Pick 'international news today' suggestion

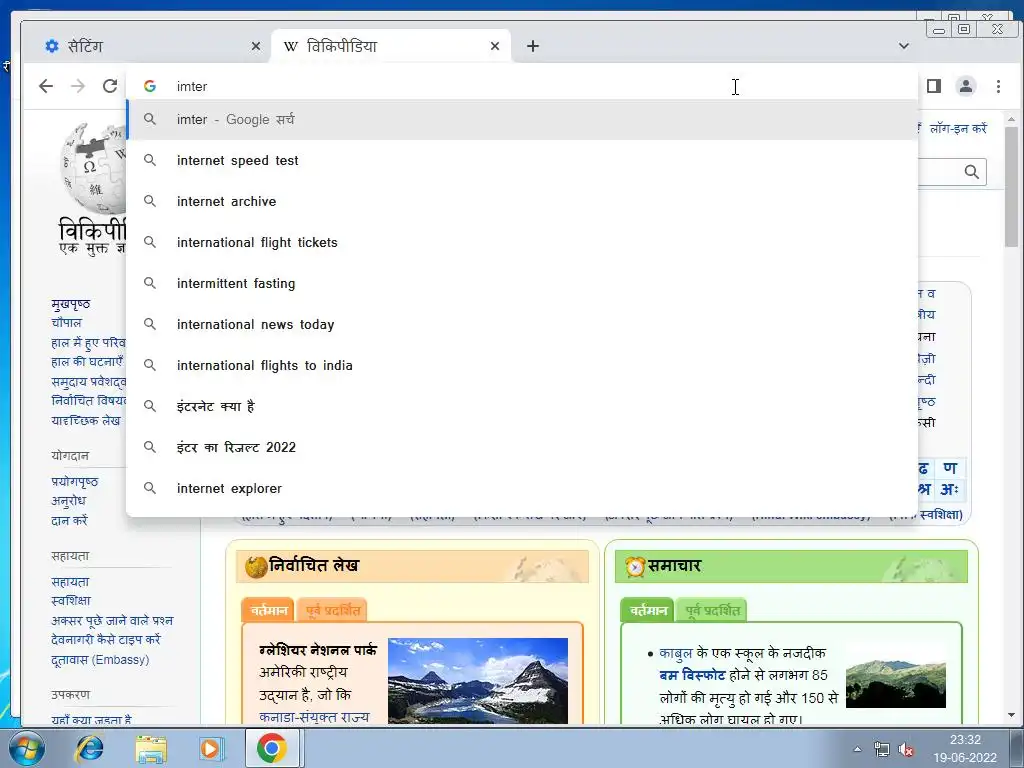click(x=522, y=325)
